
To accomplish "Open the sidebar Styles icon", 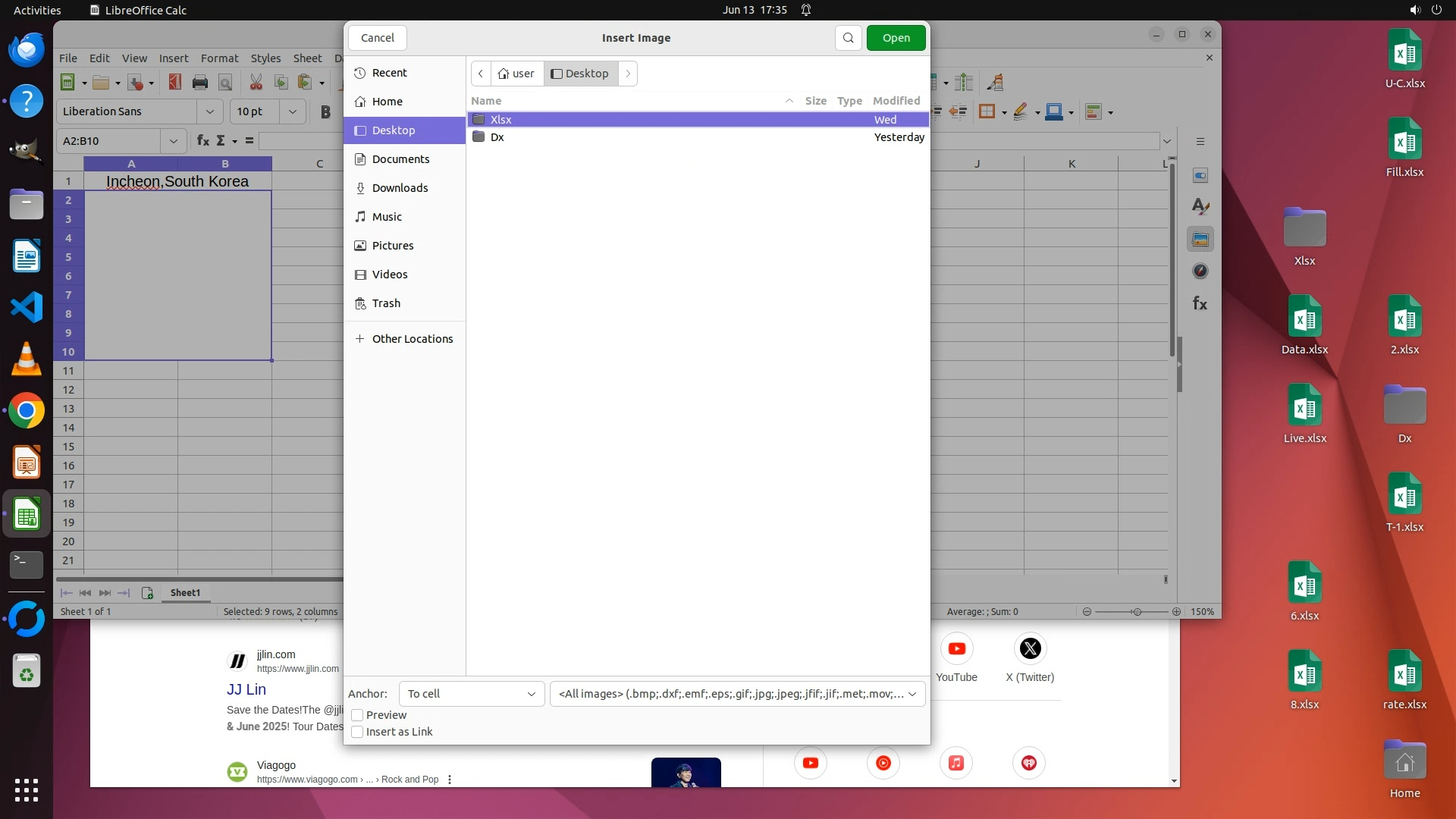I will coord(1200,206).
